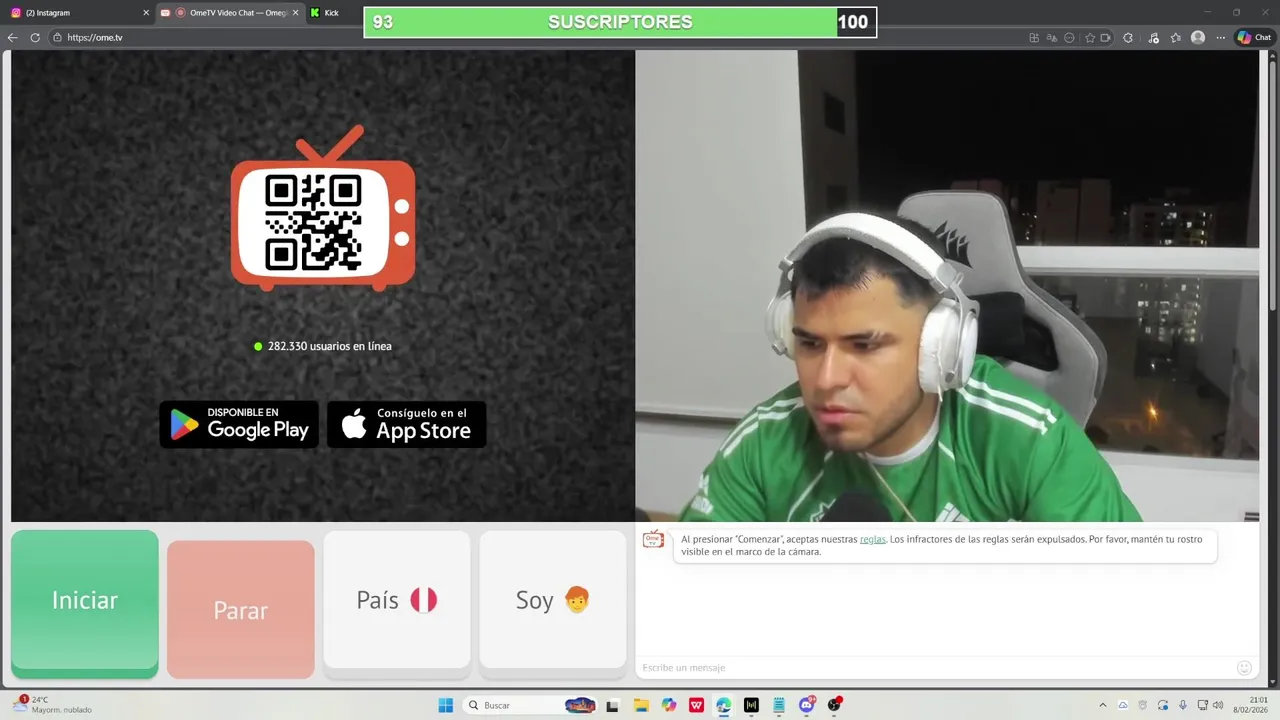This screenshot has width=1280, height=720.
Task: Click the translate page icon
Action: coord(1052,38)
